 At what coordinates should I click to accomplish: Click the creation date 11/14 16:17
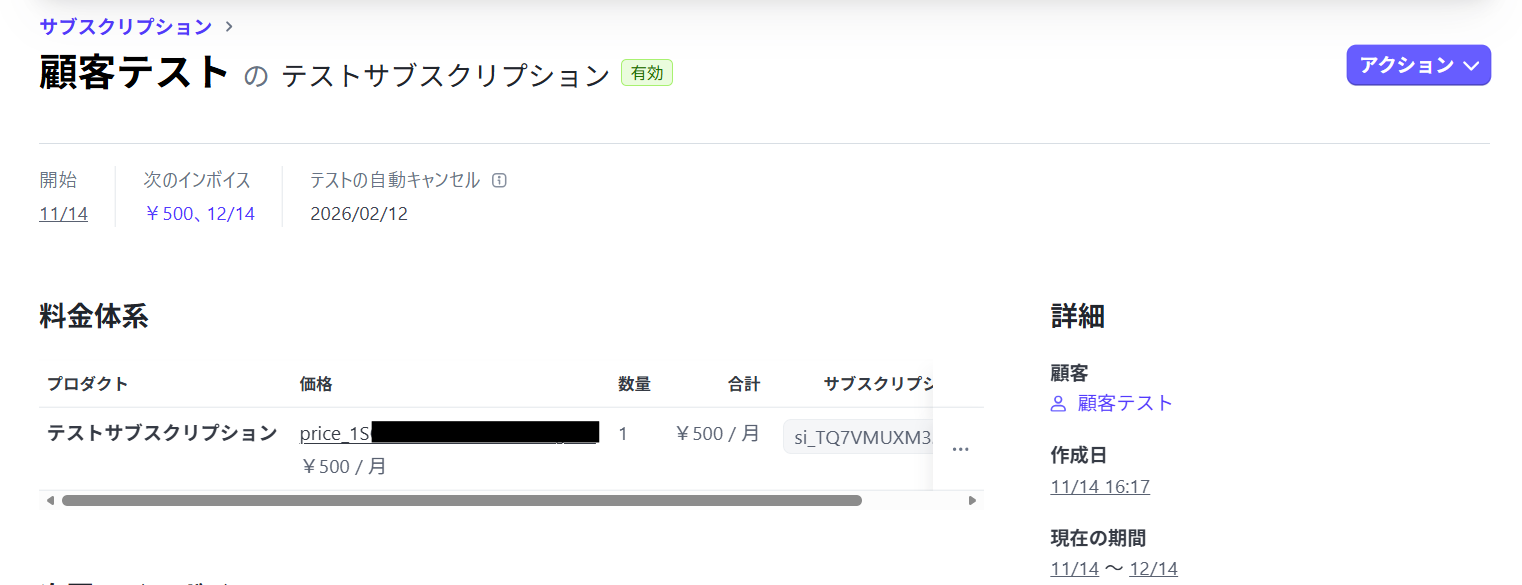tap(1100, 487)
